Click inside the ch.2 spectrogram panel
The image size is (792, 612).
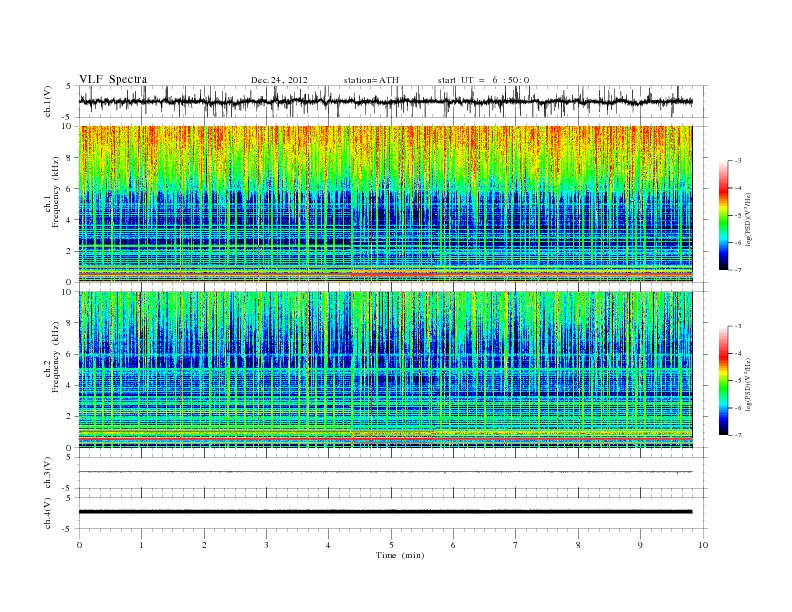386,370
